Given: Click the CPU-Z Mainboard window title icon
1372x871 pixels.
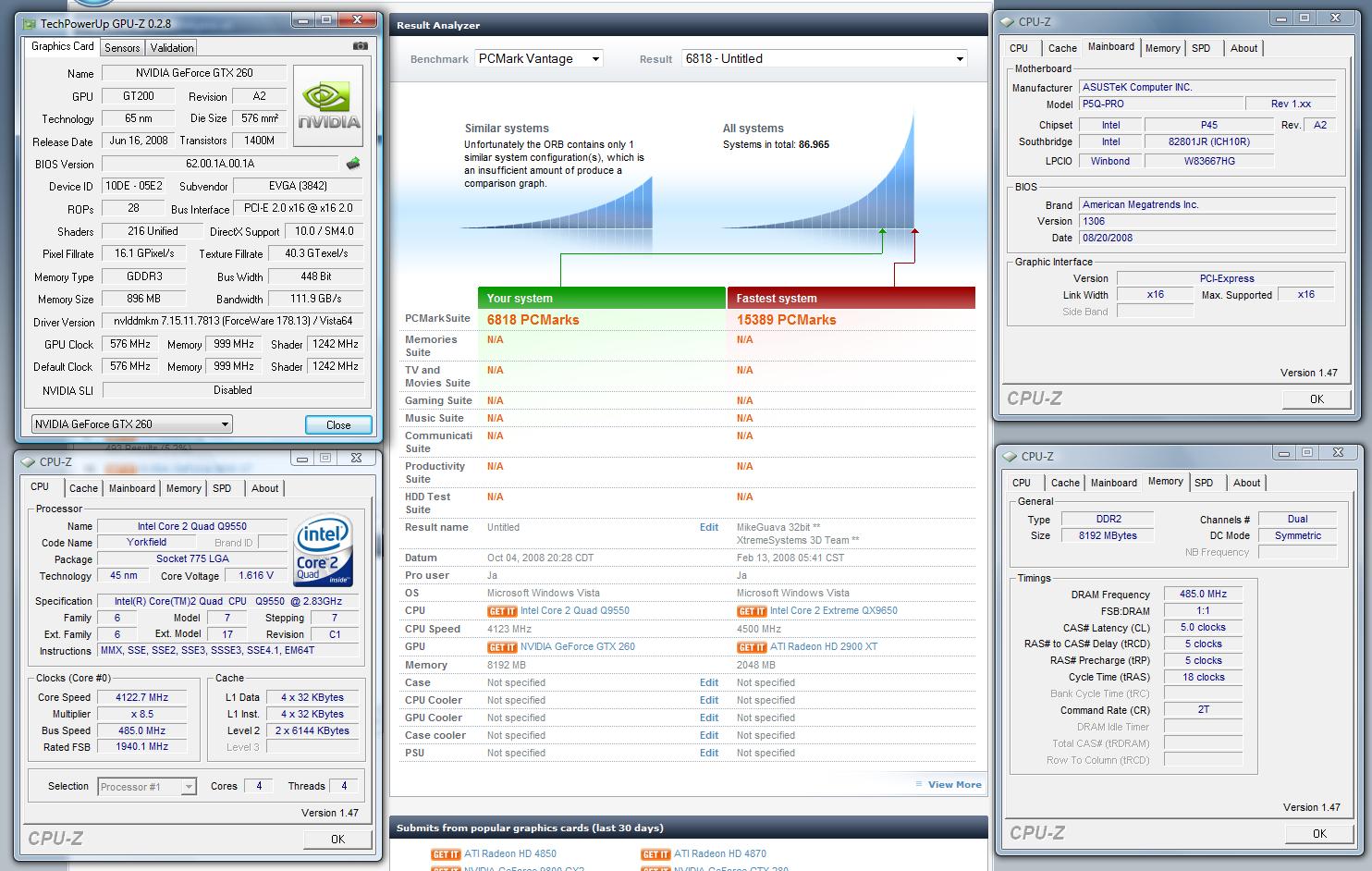Looking at the screenshot, I should [1008, 21].
